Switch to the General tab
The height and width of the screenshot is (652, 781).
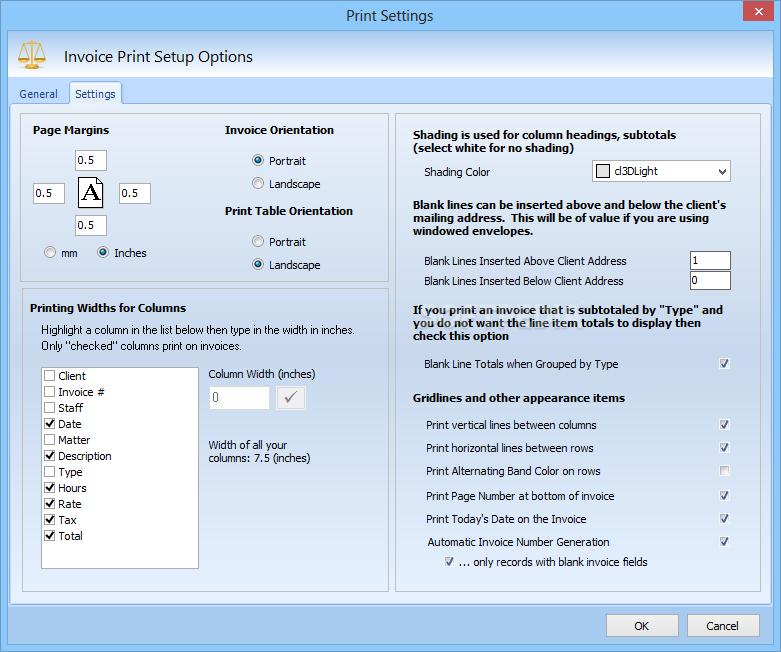click(x=38, y=94)
